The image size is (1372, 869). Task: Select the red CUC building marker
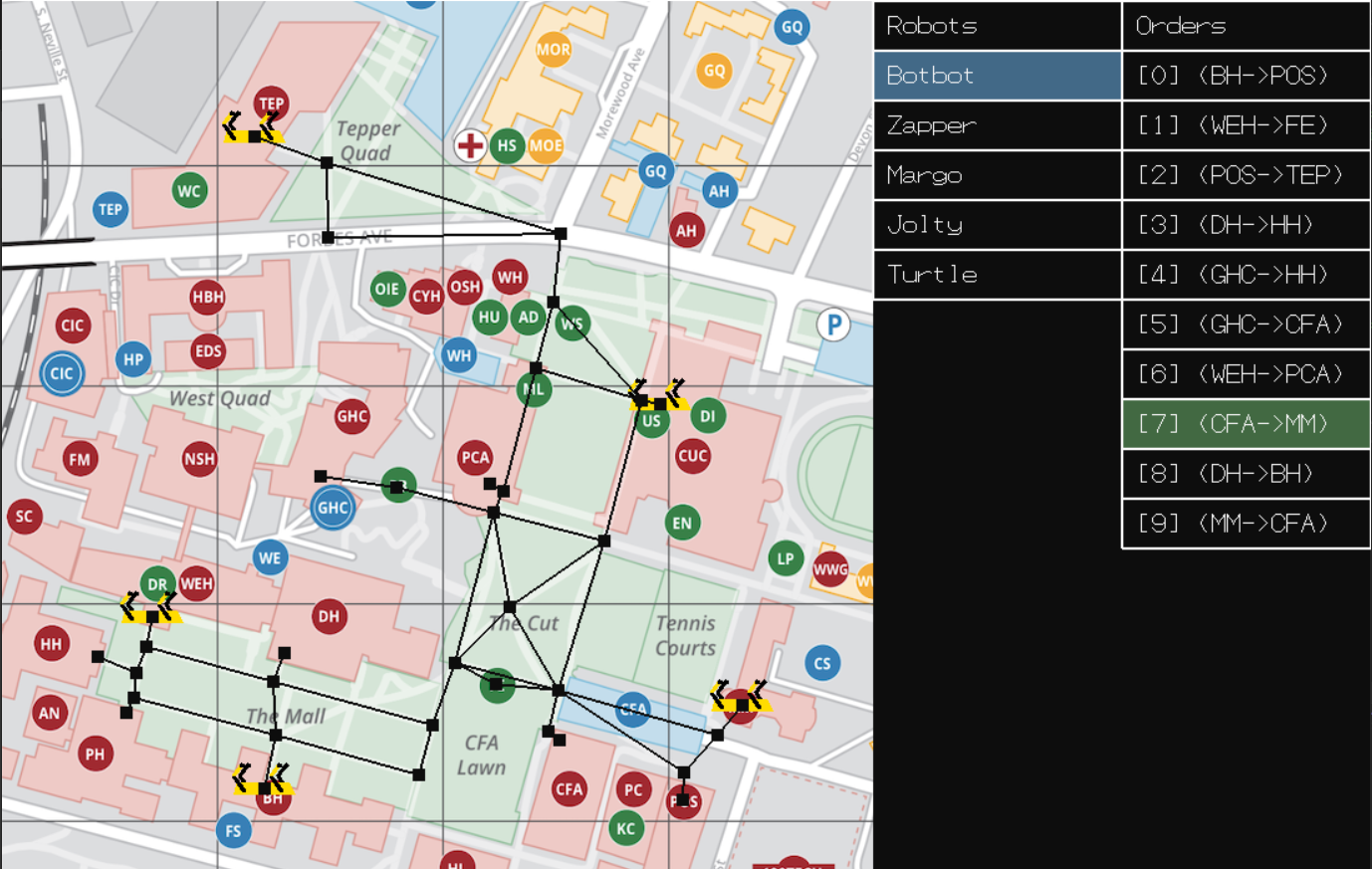coord(692,457)
